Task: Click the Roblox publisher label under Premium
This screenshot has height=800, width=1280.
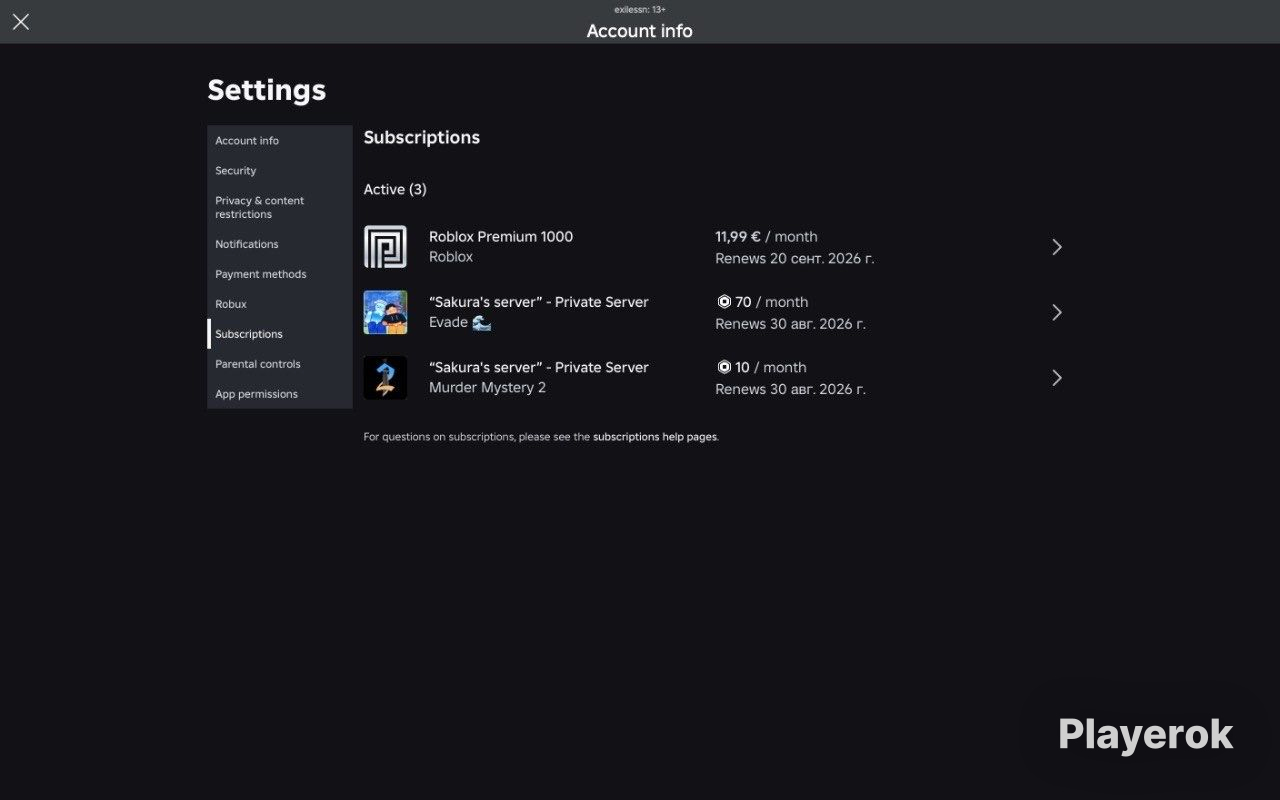Action: point(451,257)
